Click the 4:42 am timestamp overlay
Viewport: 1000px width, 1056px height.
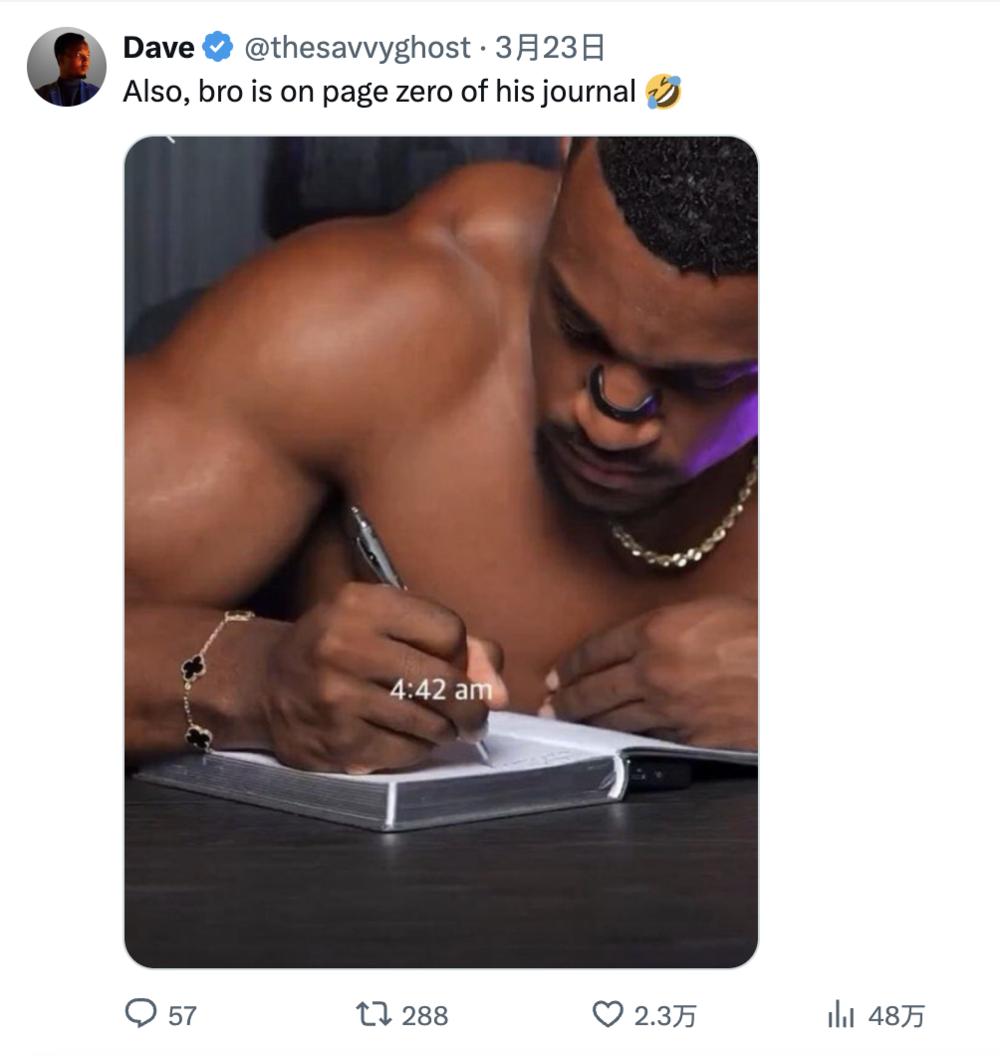coord(441,690)
